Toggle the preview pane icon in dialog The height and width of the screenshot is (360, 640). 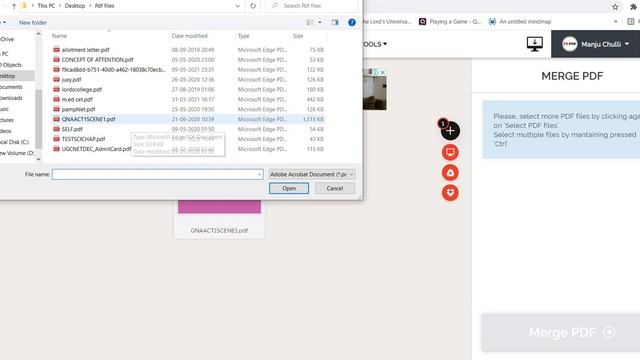tap(335, 22)
